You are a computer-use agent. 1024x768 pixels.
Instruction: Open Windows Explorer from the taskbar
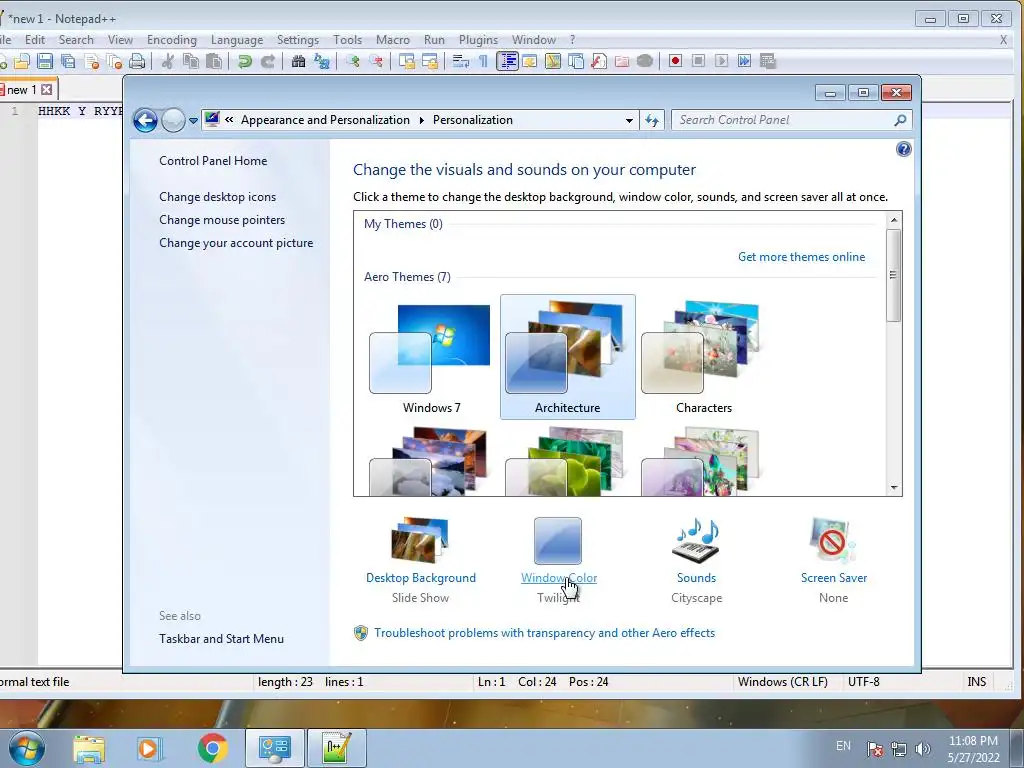pyautogui.click(x=89, y=748)
